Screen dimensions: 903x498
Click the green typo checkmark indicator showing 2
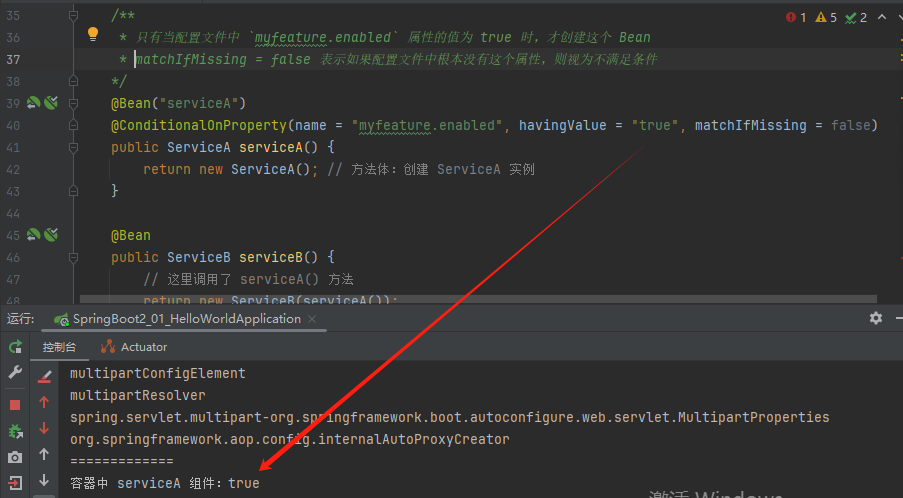click(x=856, y=17)
